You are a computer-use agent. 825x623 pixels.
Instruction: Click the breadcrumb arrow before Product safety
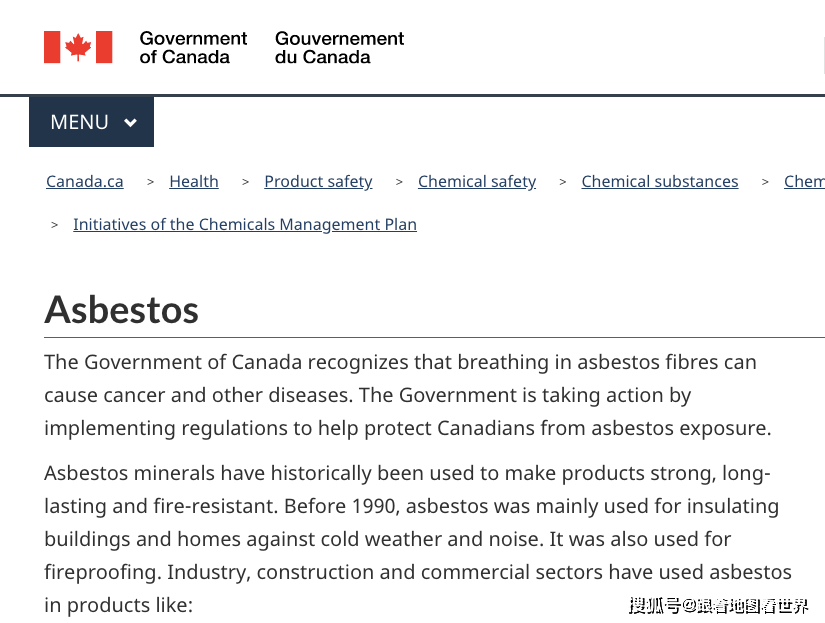[244, 182]
